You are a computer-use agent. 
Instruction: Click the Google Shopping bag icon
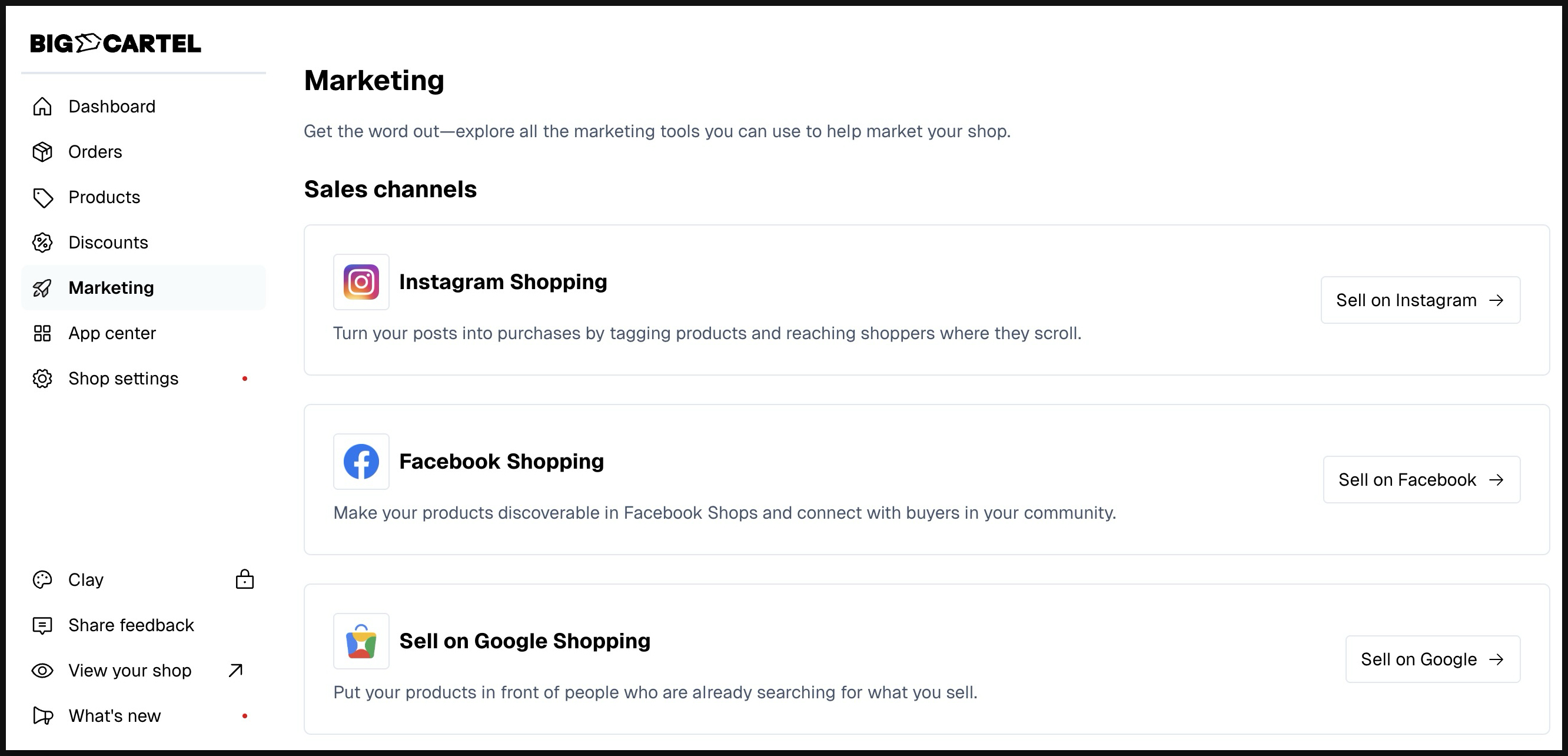pos(361,641)
